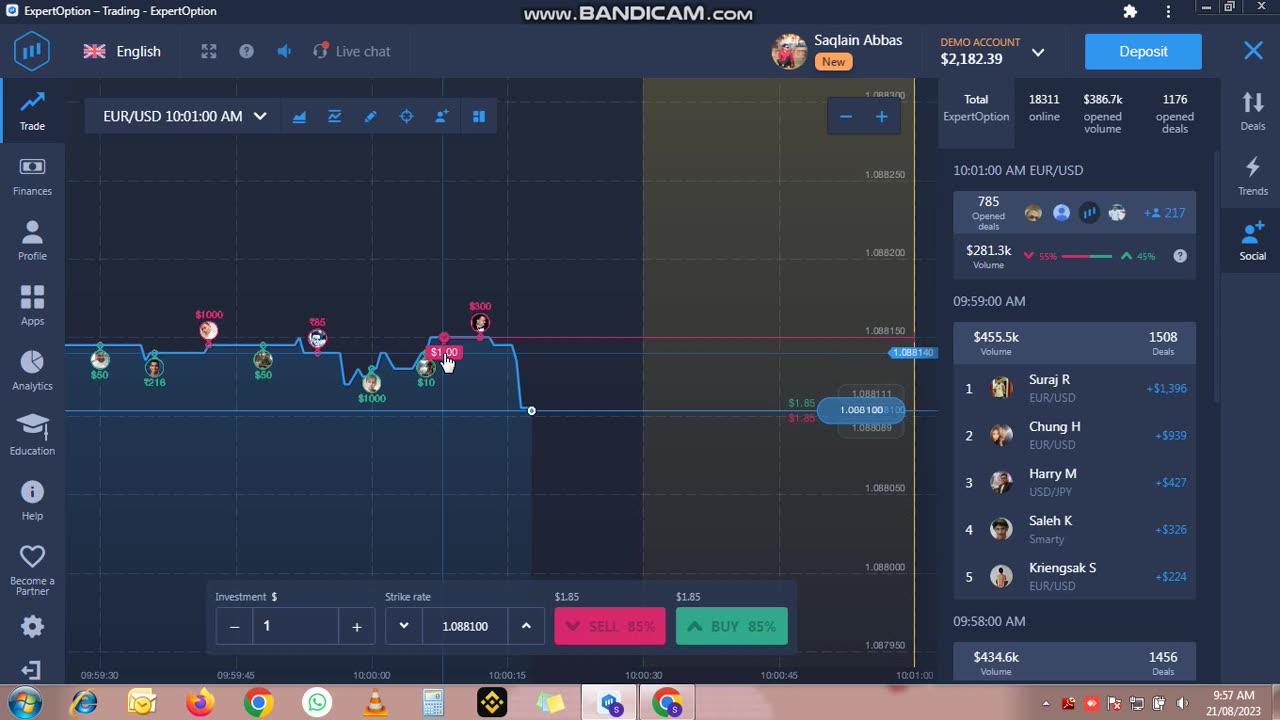Viewport: 1280px width, 720px height.
Task: Open the Apps section
Action: pos(32,306)
